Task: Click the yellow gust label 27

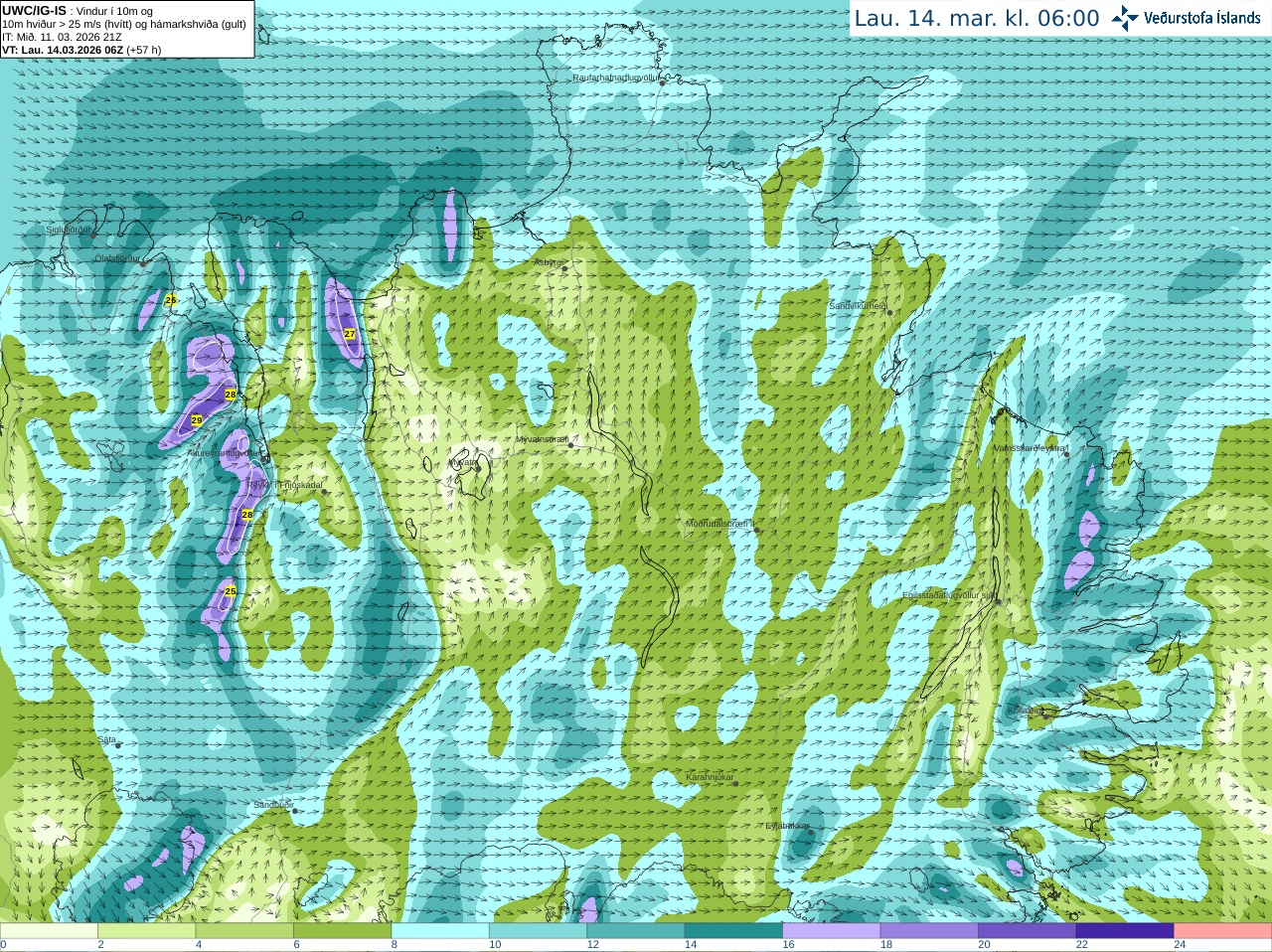Action: coord(350,334)
